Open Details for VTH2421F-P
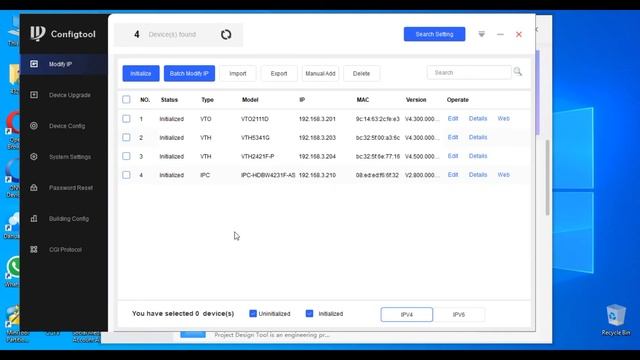The width and height of the screenshot is (640, 360). pyautogui.click(x=478, y=156)
